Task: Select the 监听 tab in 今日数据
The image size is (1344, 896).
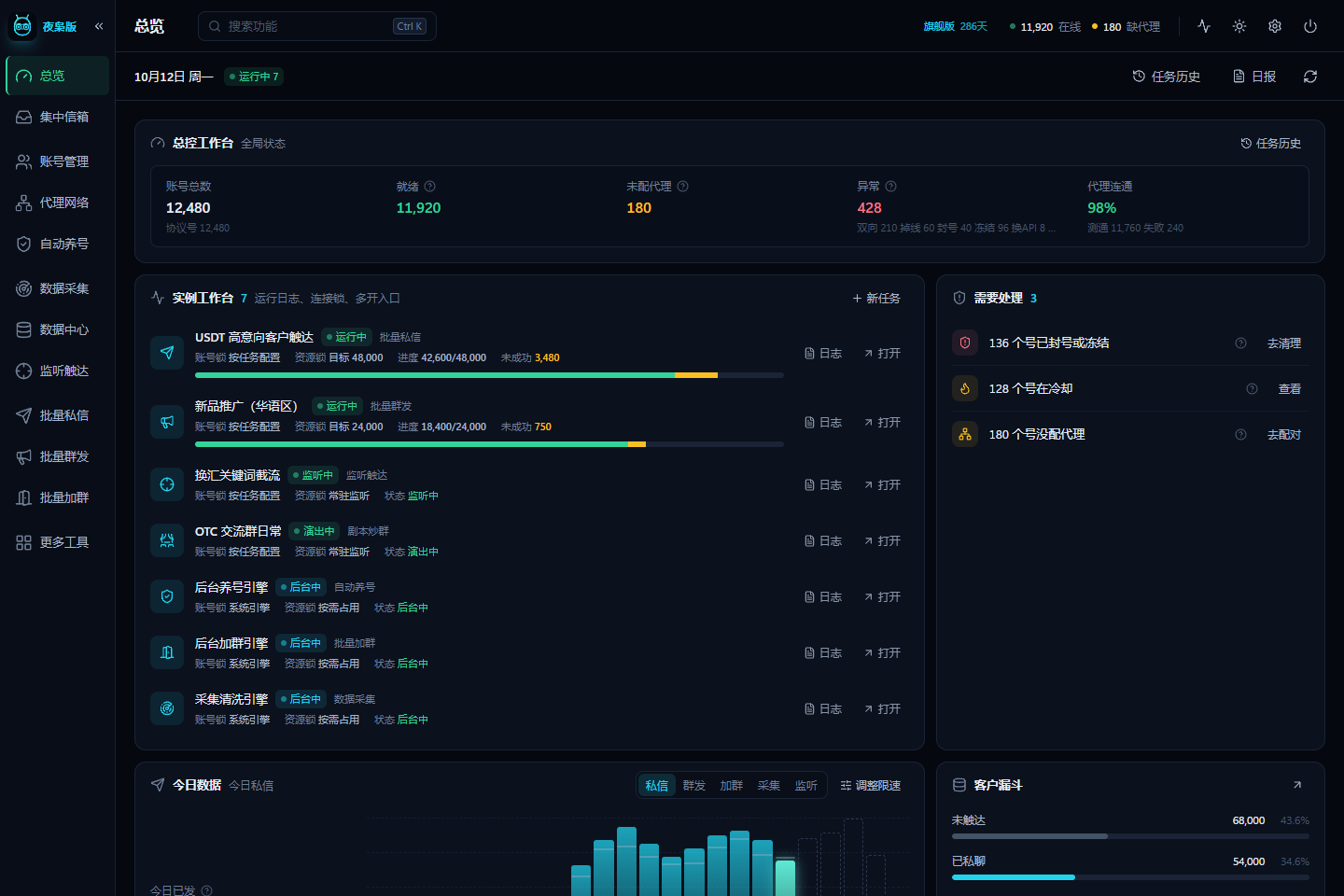Action: [806, 786]
